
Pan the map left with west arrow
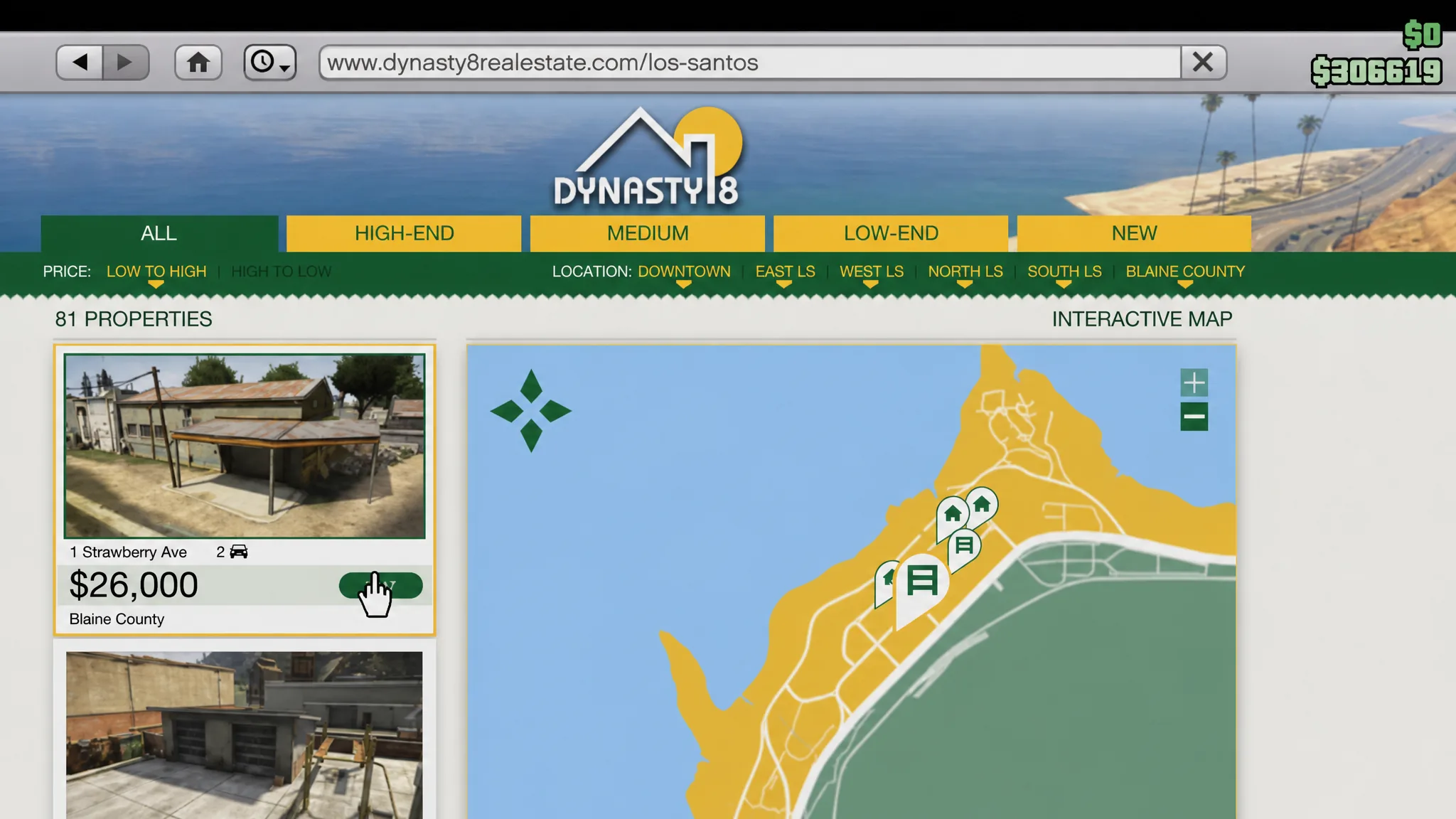(x=507, y=411)
